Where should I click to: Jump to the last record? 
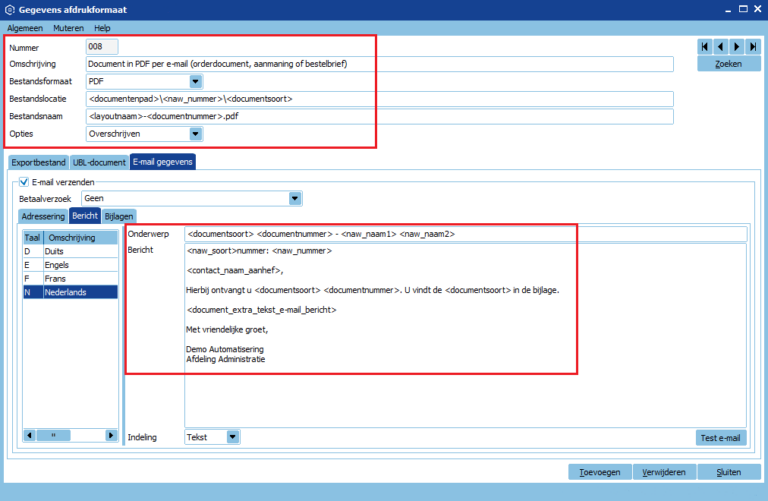(752, 46)
